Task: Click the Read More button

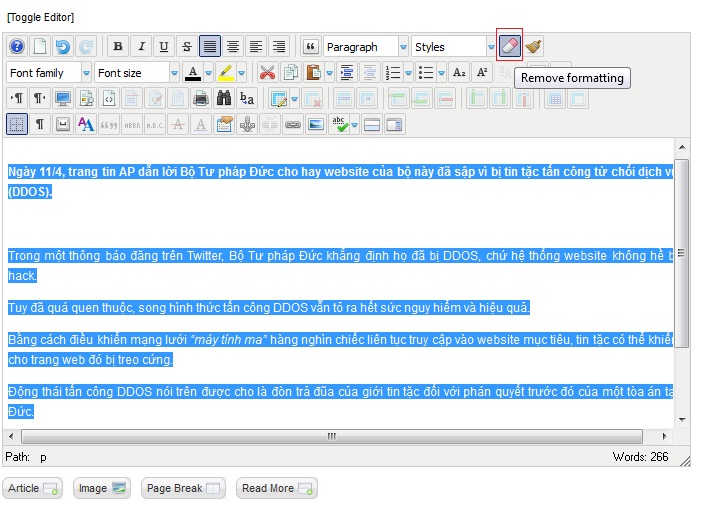Action: tap(277, 488)
